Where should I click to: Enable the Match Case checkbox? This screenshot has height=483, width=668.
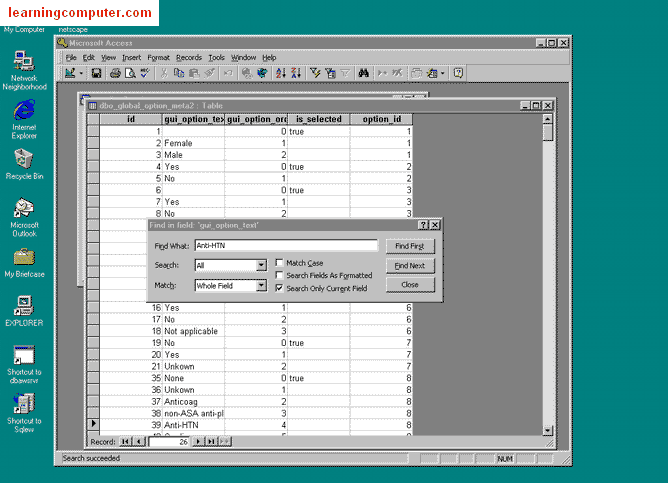[279, 263]
